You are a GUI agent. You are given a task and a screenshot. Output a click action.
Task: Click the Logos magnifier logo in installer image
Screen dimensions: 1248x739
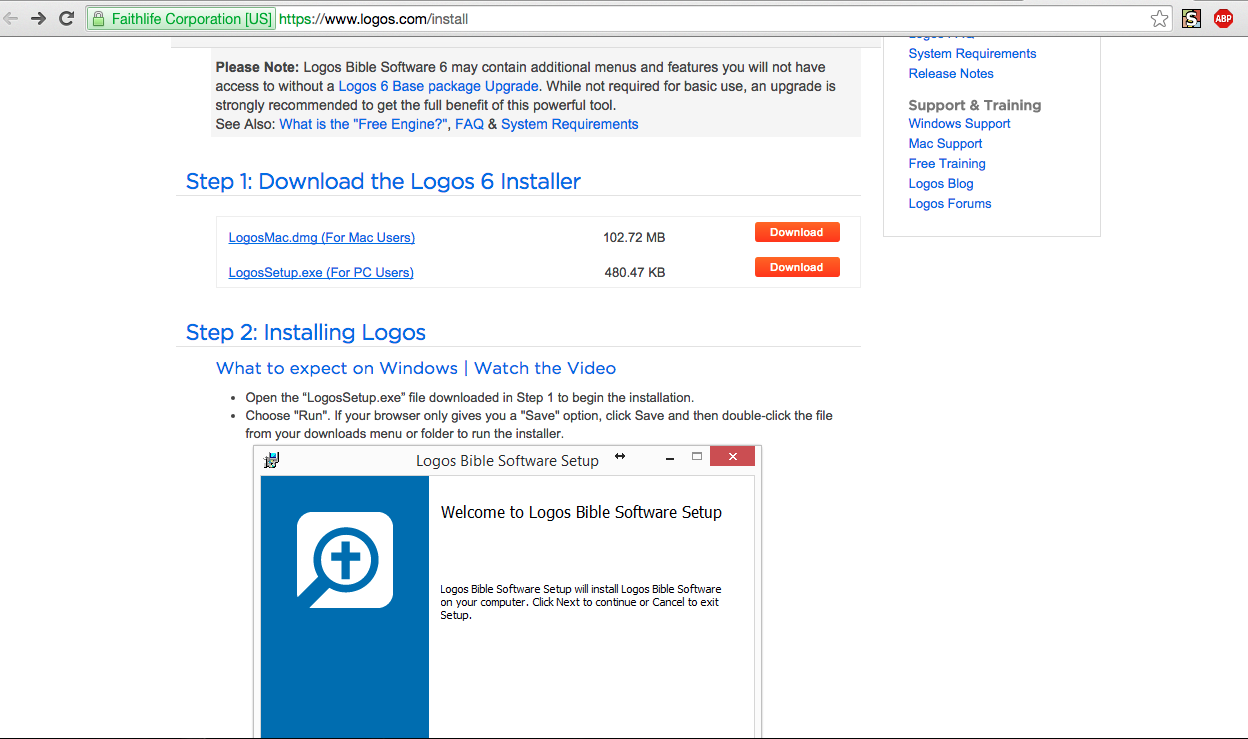click(345, 560)
